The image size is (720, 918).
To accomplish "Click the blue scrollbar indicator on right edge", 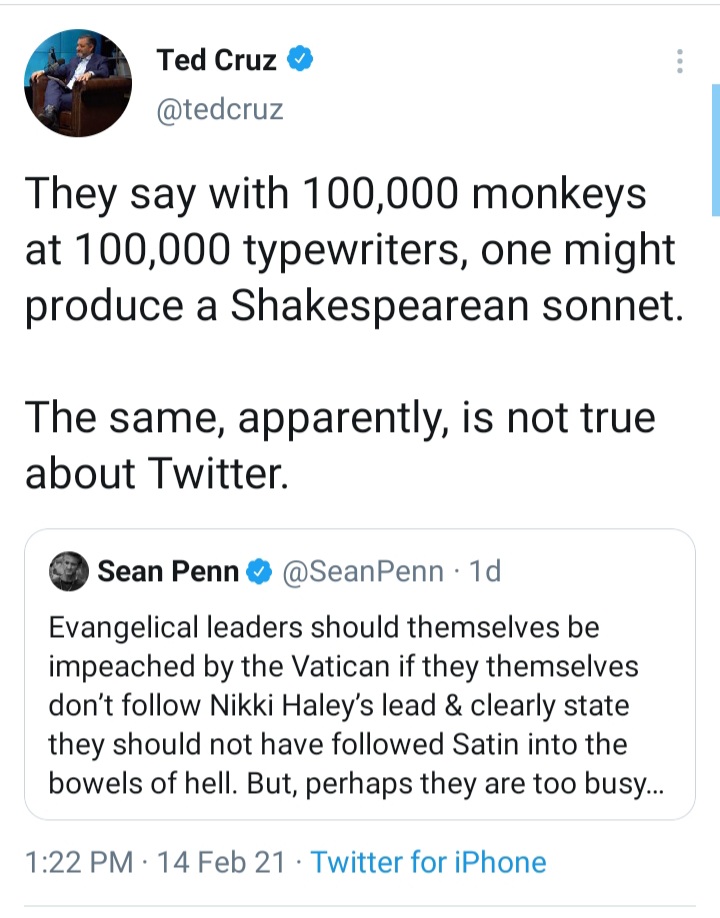I will click(x=715, y=150).
